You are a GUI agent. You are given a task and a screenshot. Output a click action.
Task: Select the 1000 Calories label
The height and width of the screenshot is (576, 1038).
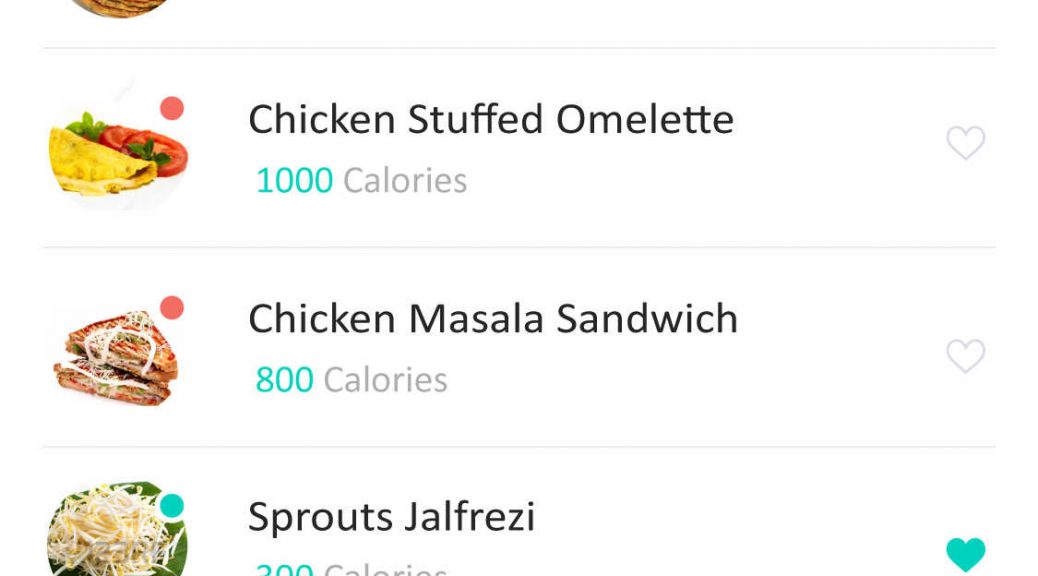[361, 181]
